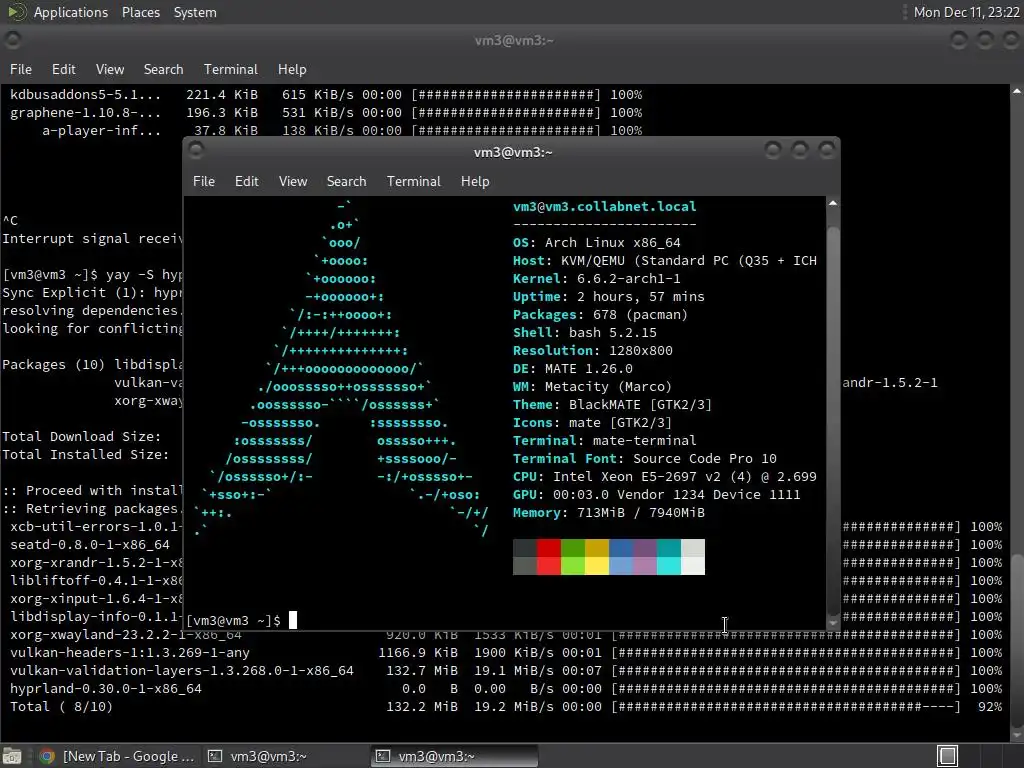This screenshot has width=1024, height=768.
Task: Click the Uptime: 2 hours, 57 mins line
Action: [609, 296]
